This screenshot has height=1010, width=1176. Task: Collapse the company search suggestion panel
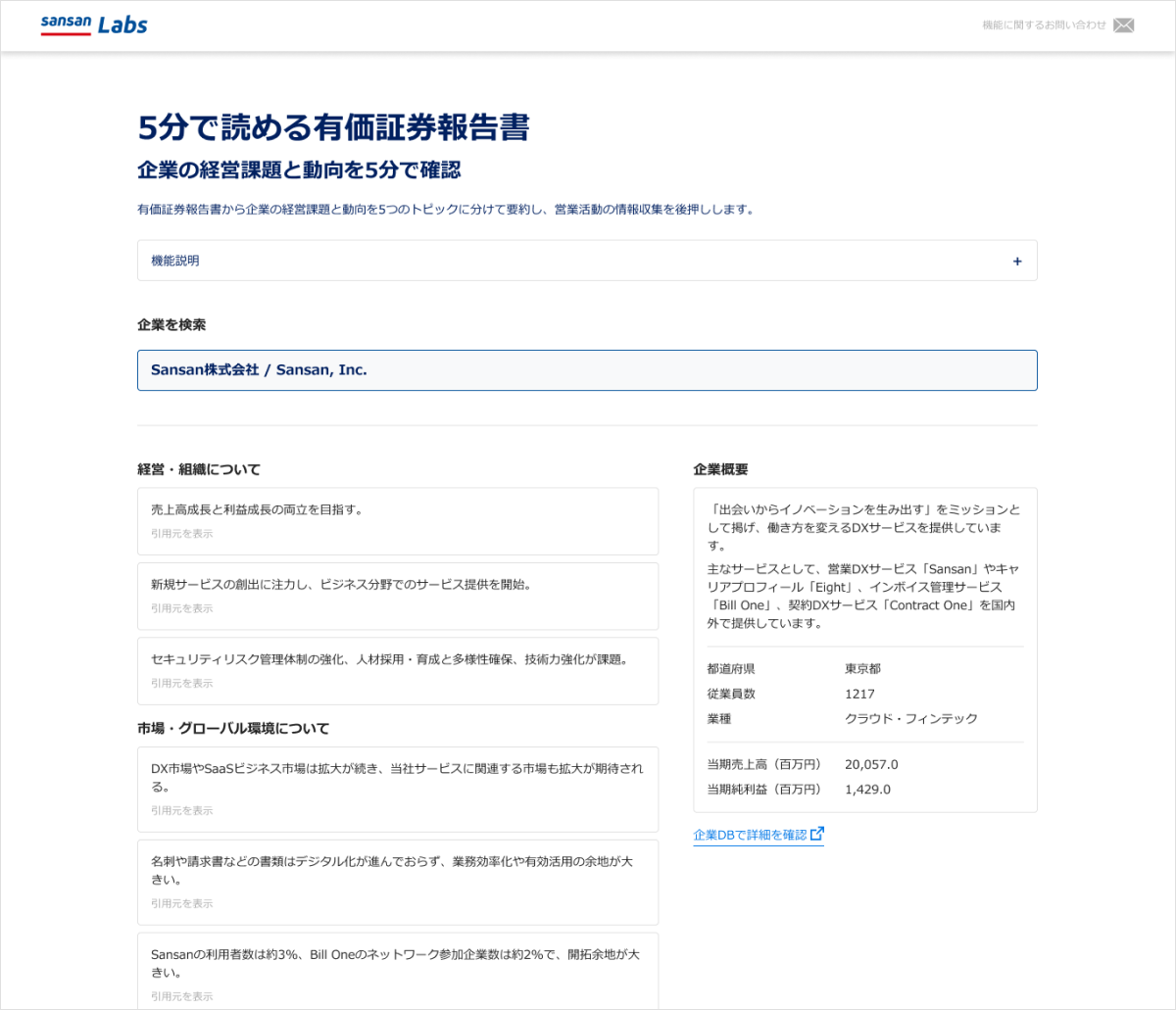coord(587,370)
